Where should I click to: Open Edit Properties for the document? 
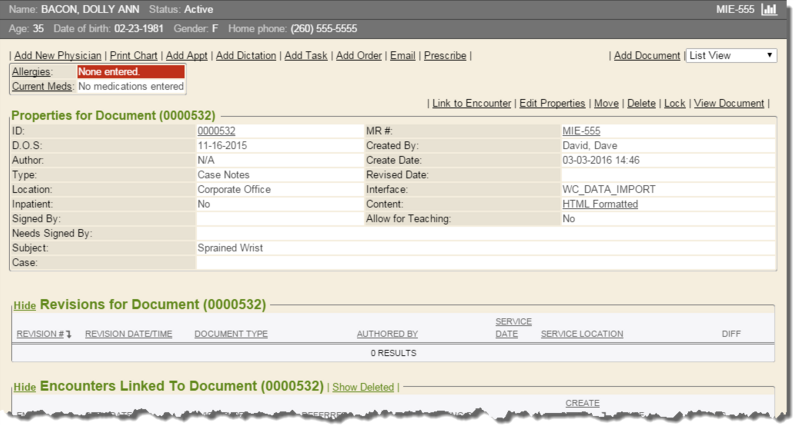pyautogui.click(x=552, y=104)
